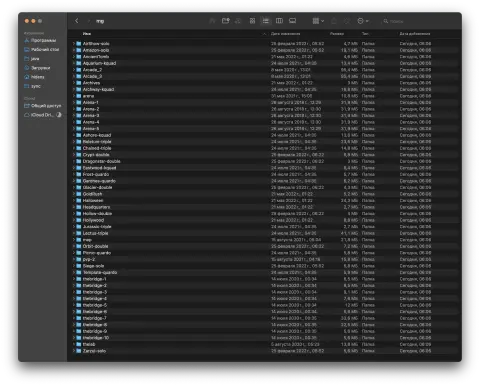480x386 pixels.
Task: Switch to icon grid view
Action: point(252,21)
